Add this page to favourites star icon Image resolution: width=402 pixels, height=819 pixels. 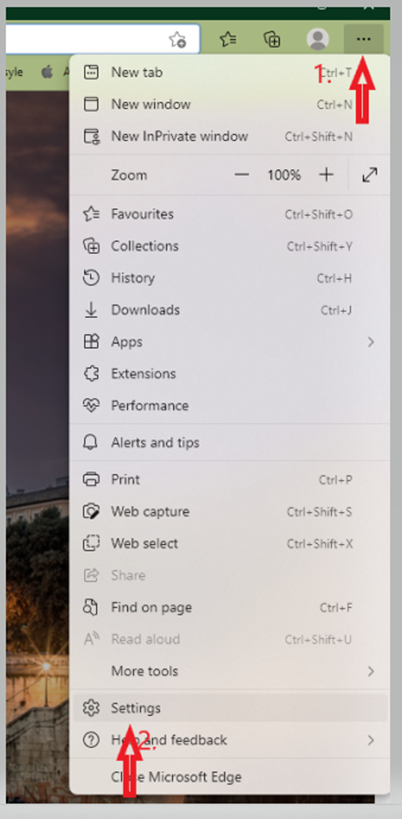[178, 39]
